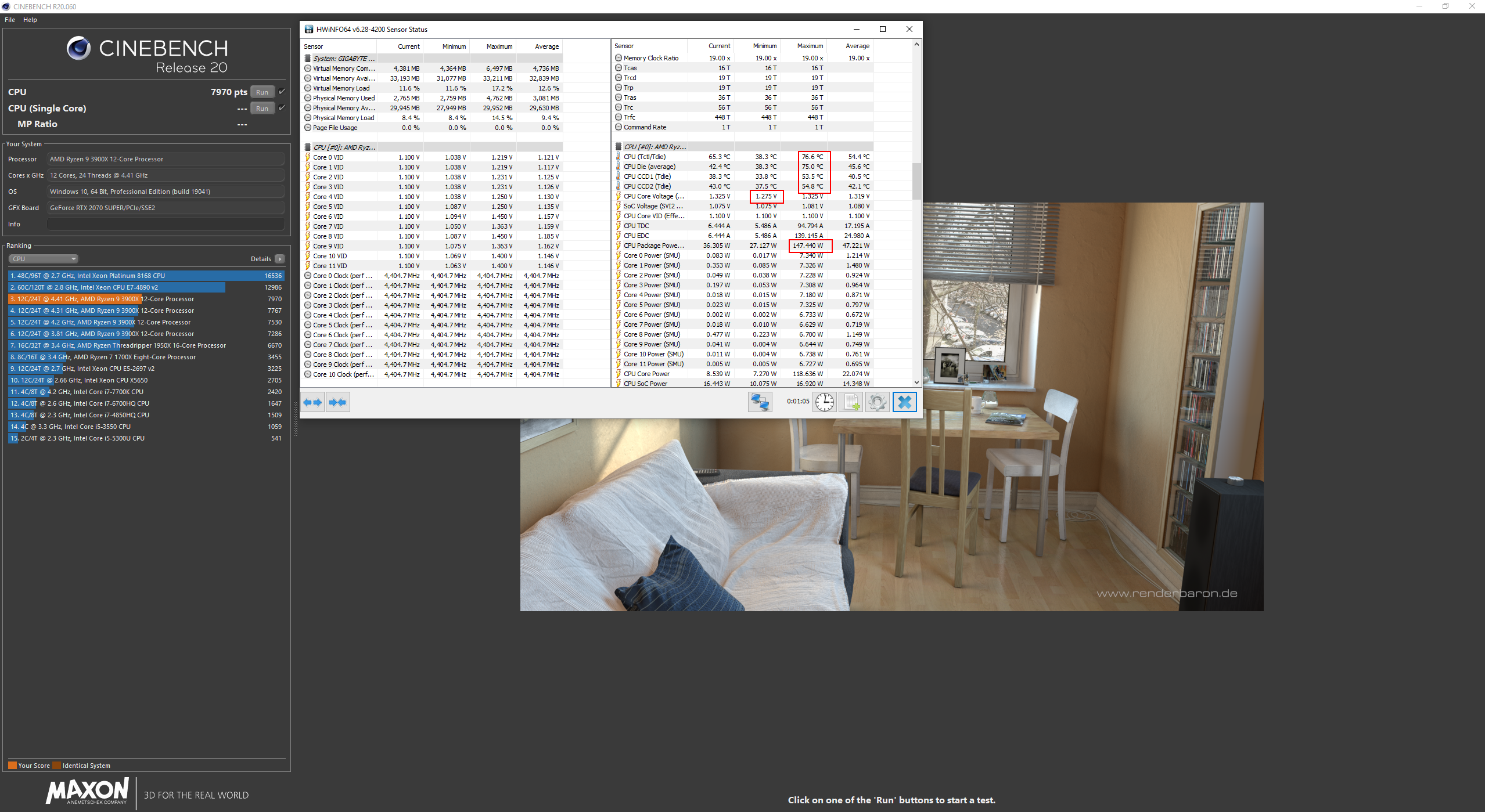
Task: Click the sensor list vertical scrollbar thumb
Action: tap(916, 180)
